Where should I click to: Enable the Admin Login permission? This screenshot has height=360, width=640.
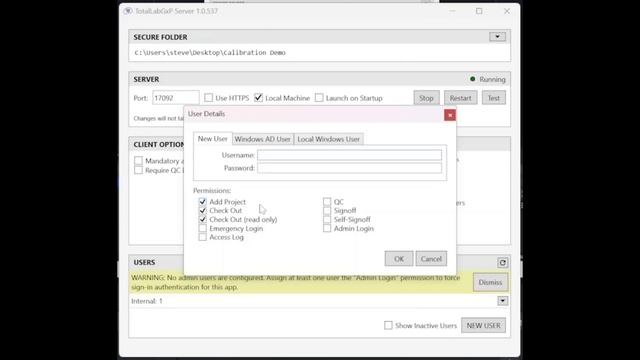[x=327, y=229]
